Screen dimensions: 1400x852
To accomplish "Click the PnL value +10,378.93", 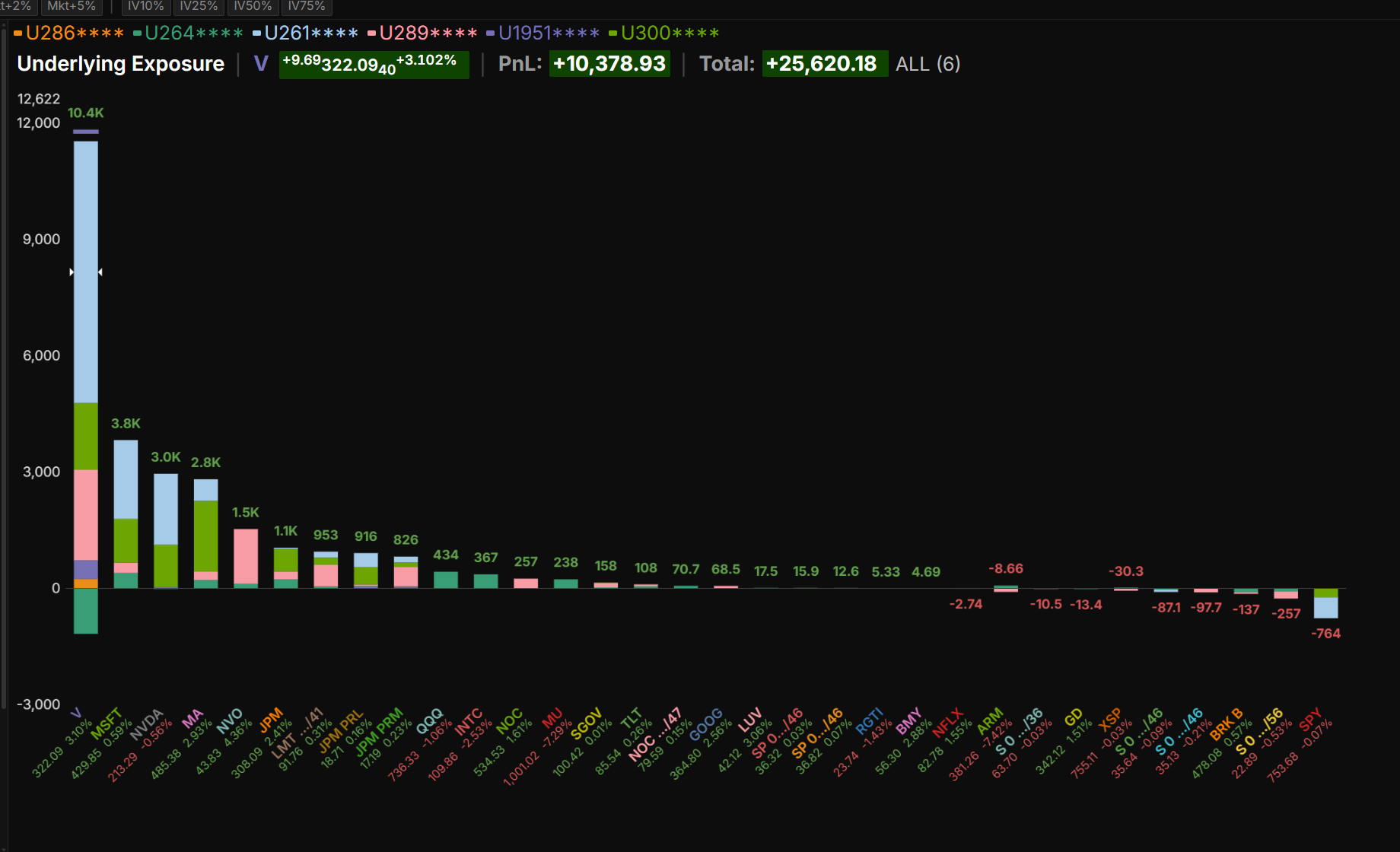I will 609,64.
